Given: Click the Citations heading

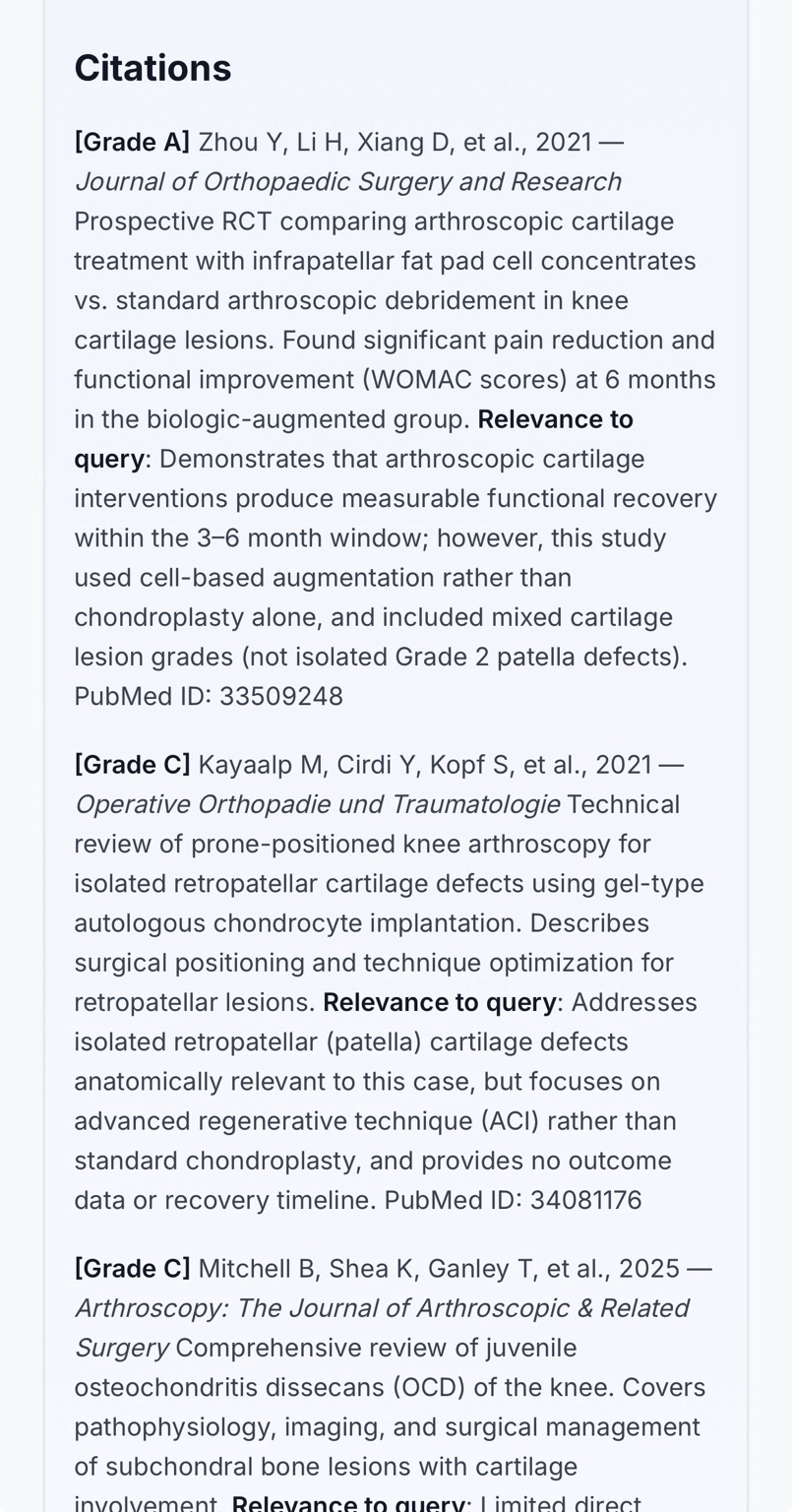Looking at the screenshot, I should tap(152, 68).
